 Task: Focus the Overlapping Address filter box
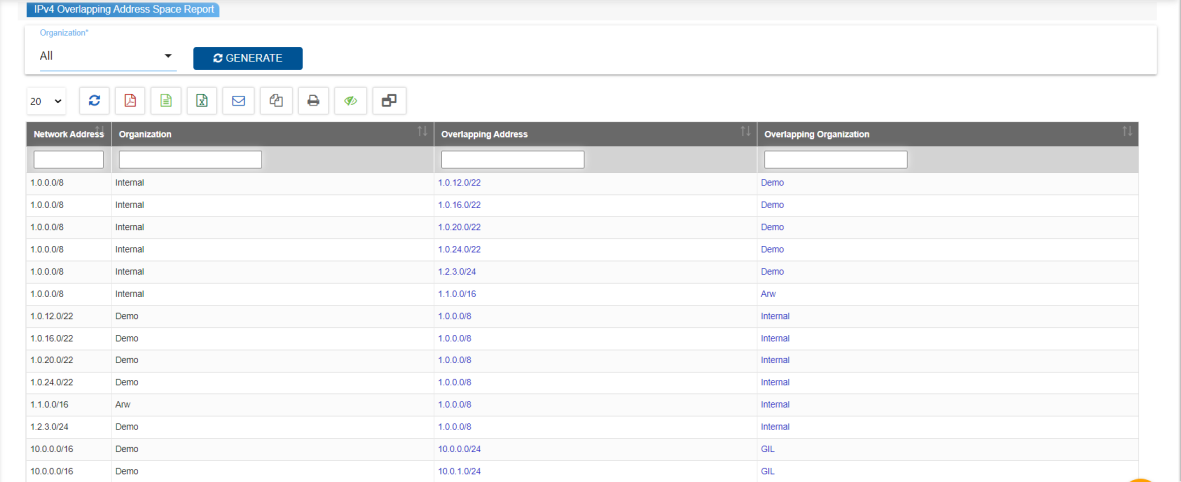click(x=513, y=160)
